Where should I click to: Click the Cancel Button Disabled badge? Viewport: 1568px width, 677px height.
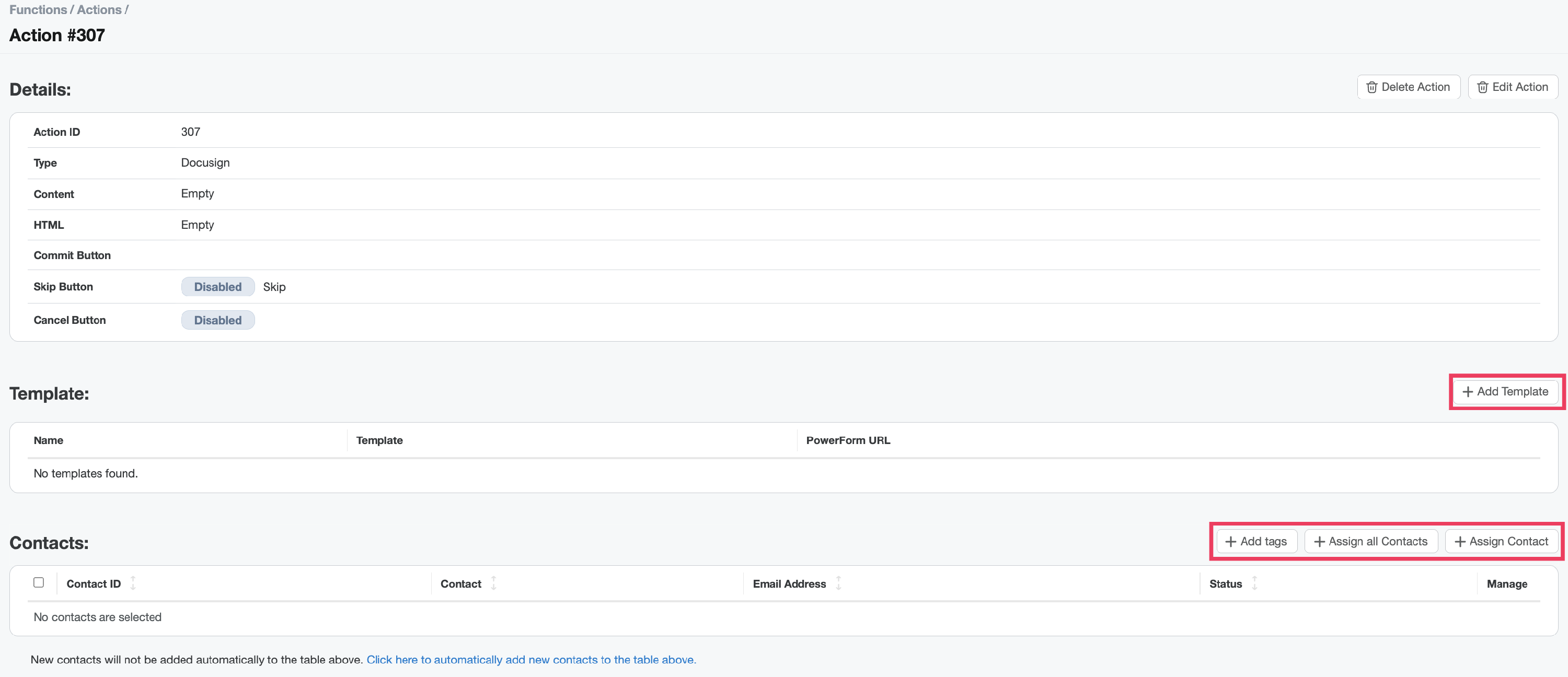(x=217, y=320)
